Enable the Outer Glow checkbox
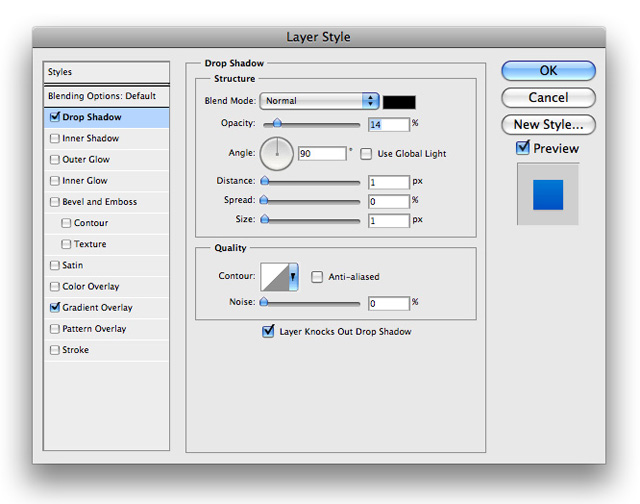 (x=55, y=160)
